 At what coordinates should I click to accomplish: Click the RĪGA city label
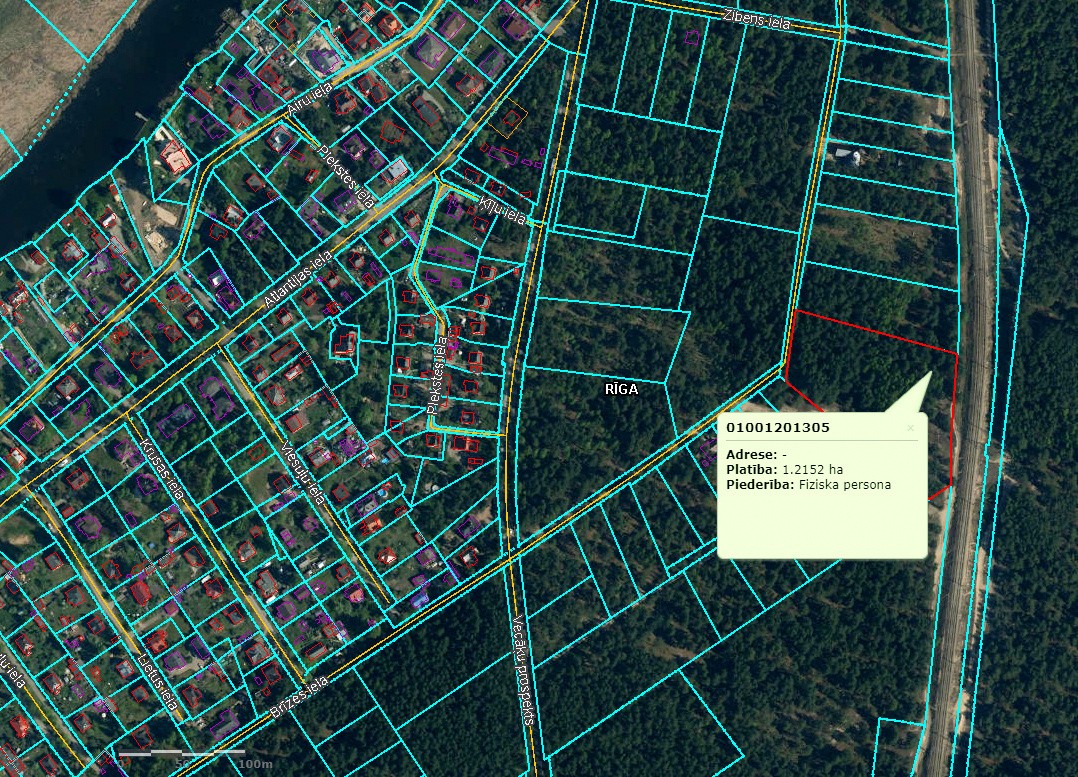tap(621, 390)
